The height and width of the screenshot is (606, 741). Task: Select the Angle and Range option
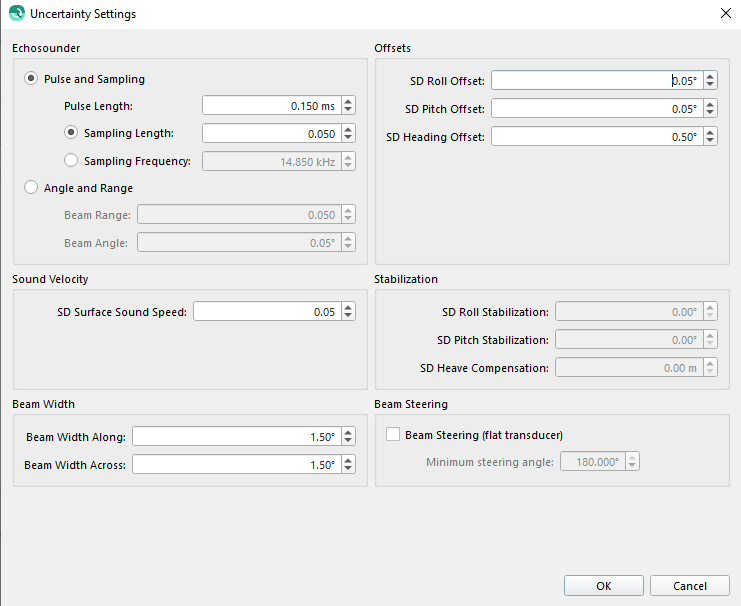click(x=31, y=187)
